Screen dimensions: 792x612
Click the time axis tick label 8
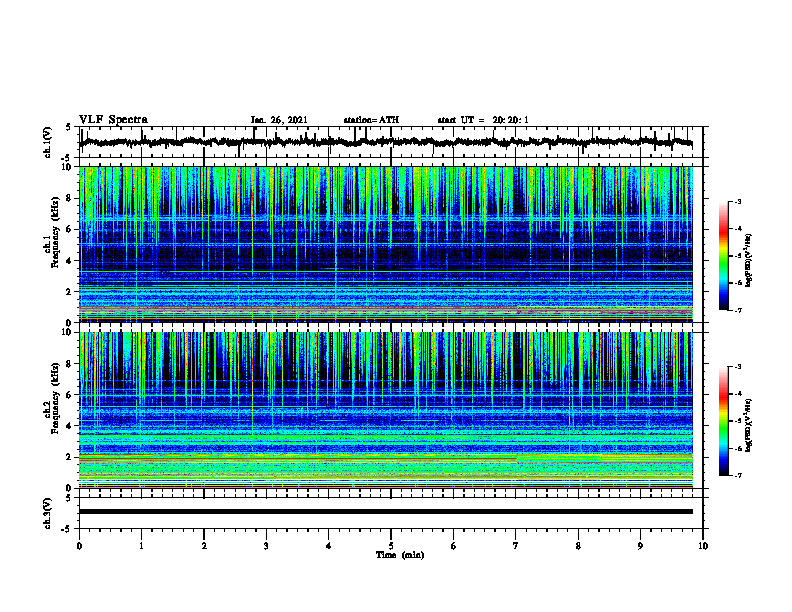[578, 546]
